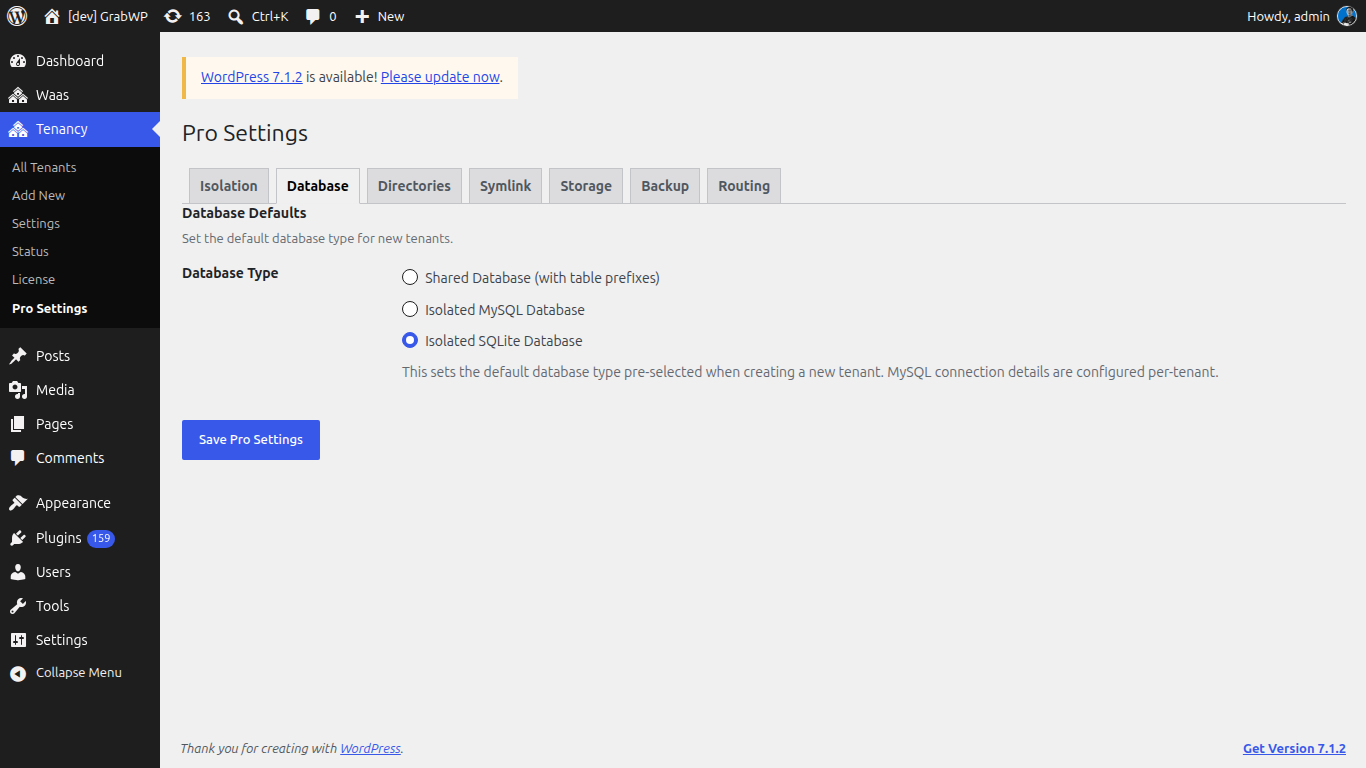The image size is (1366, 768).
Task: Click the plus icon for New
Action: coord(362,16)
